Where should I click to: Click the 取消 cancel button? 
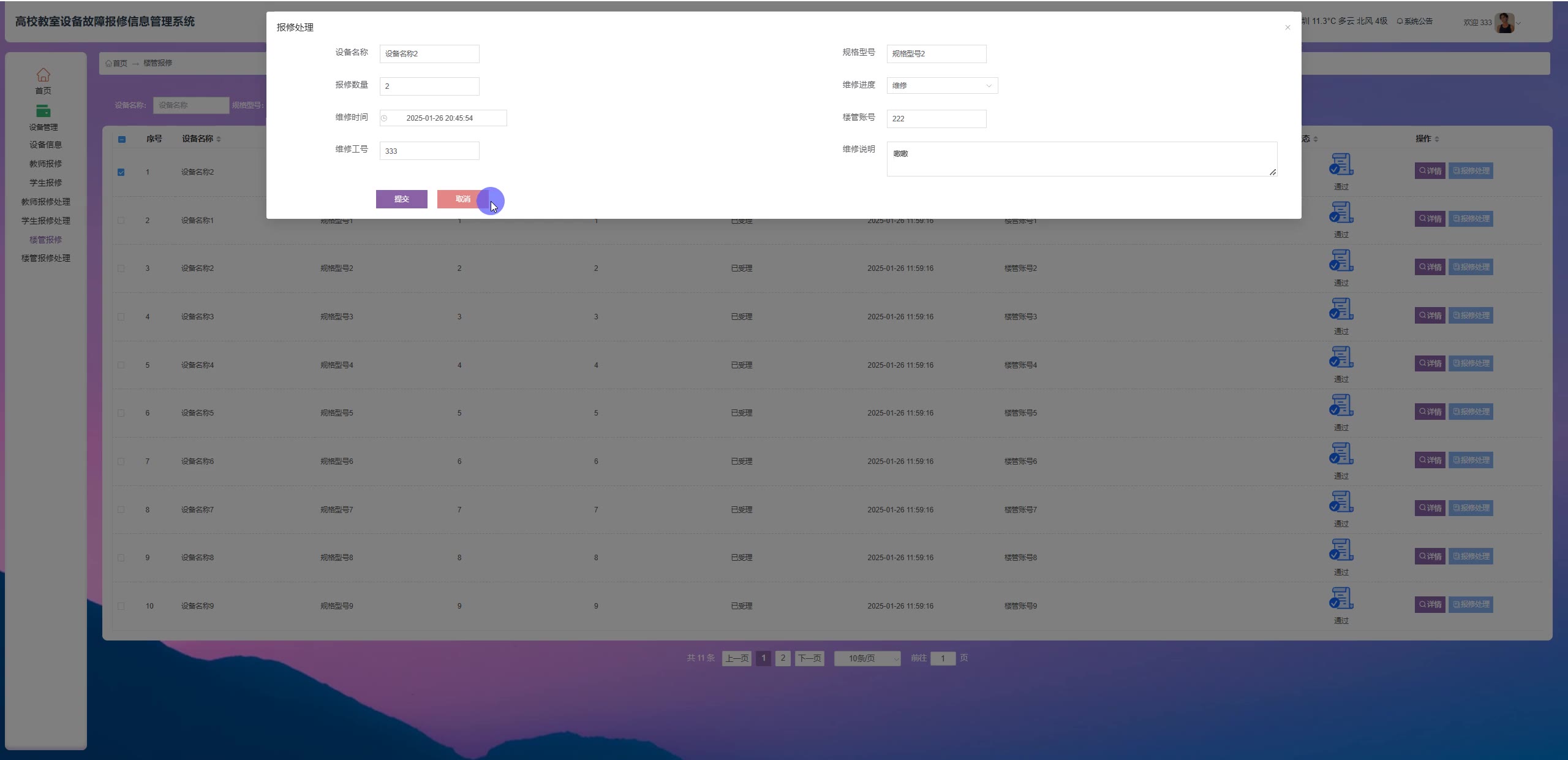[x=462, y=199]
